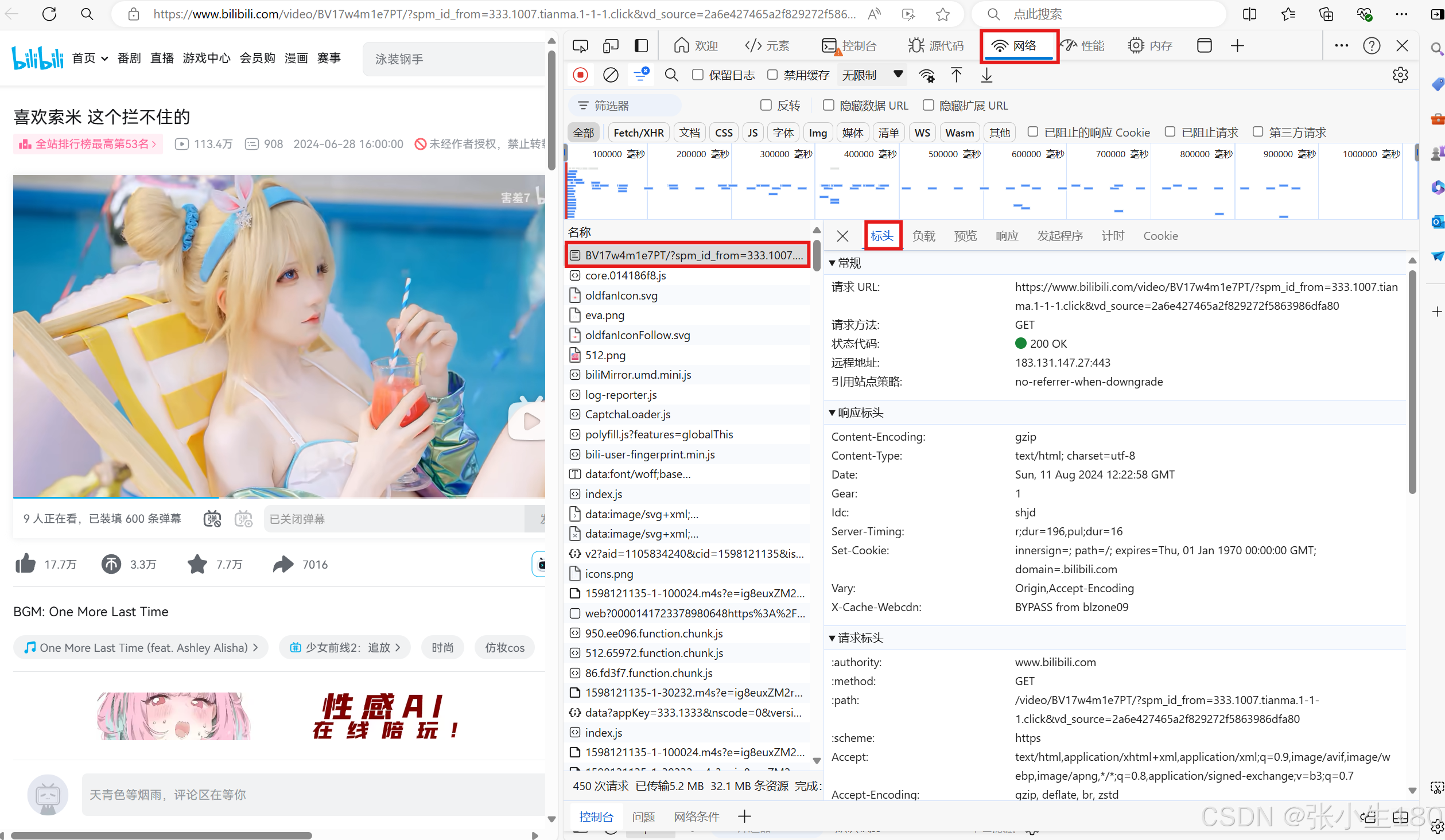Open DevTools help question icon
Screen dimensions: 1445x840
(1372, 46)
